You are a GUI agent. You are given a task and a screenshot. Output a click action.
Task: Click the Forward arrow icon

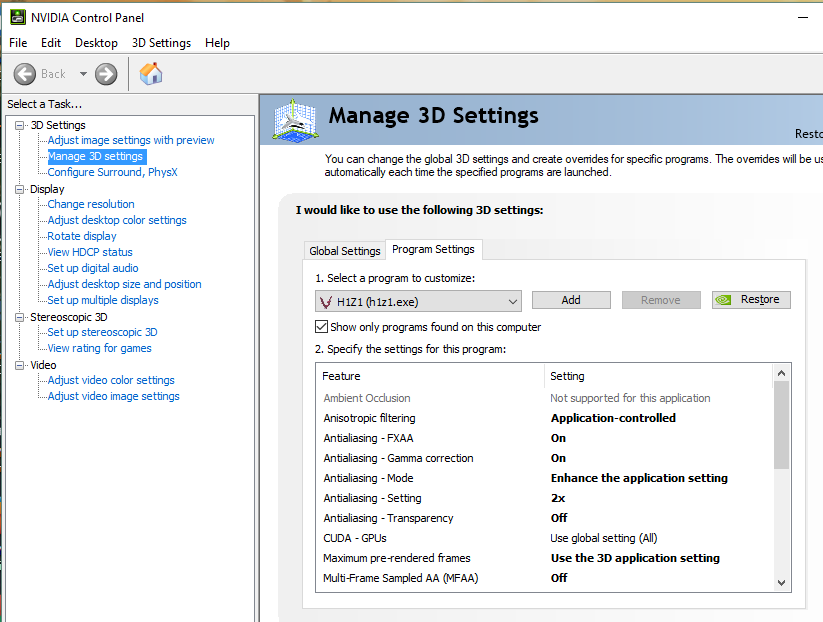106,74
